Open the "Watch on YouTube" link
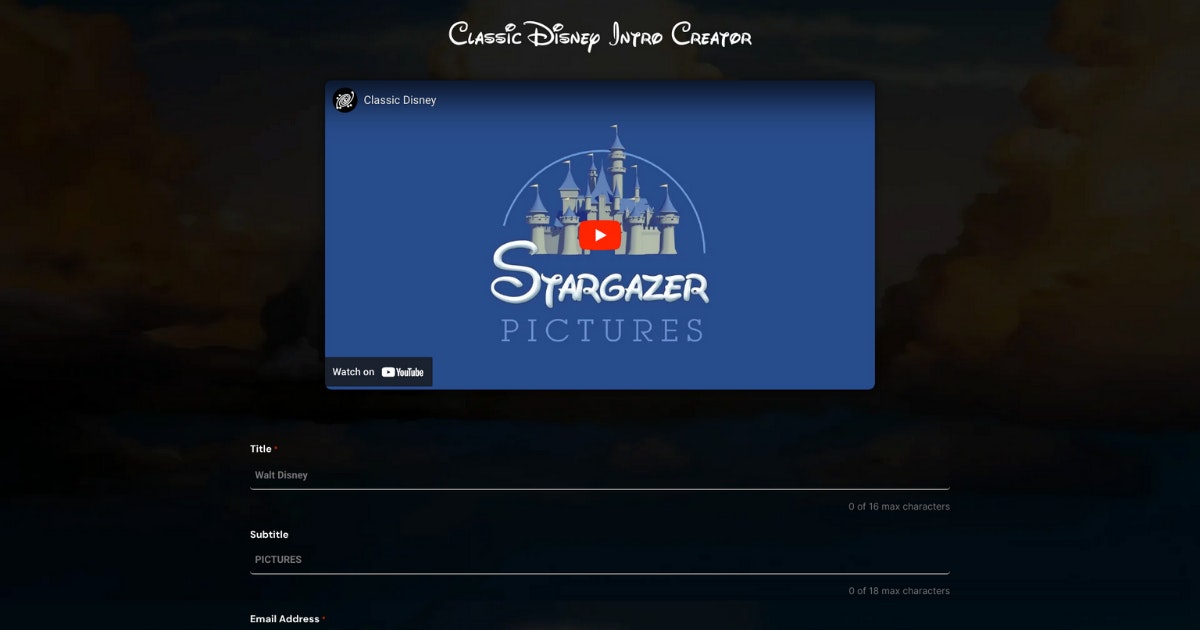 (379, 372)
